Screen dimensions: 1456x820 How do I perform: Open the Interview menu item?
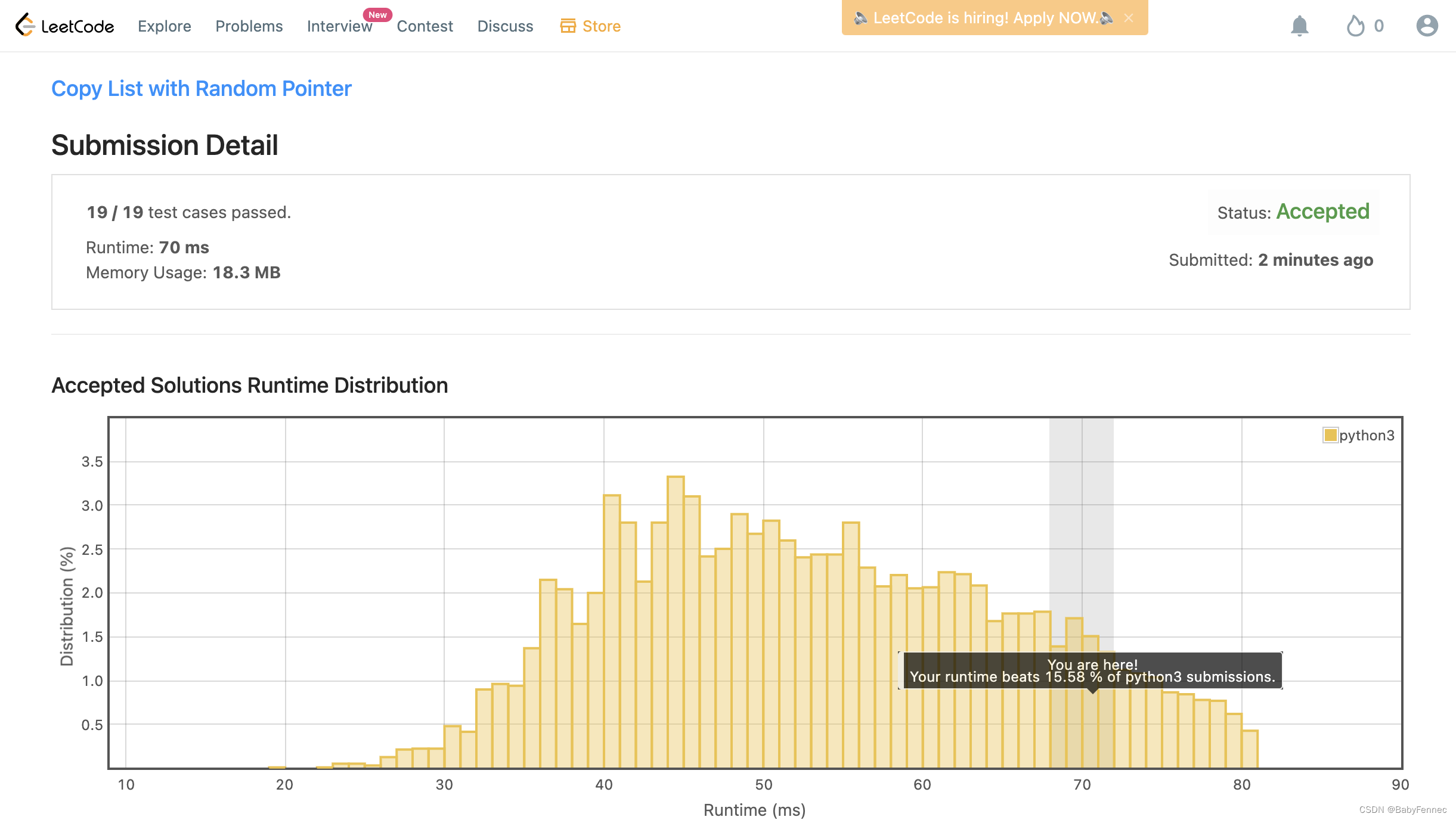[339, 26]
